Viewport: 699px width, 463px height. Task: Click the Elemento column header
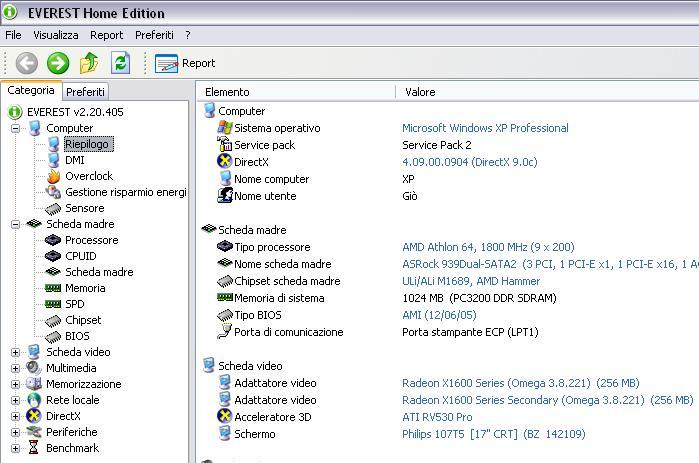[x=296, y=92]
